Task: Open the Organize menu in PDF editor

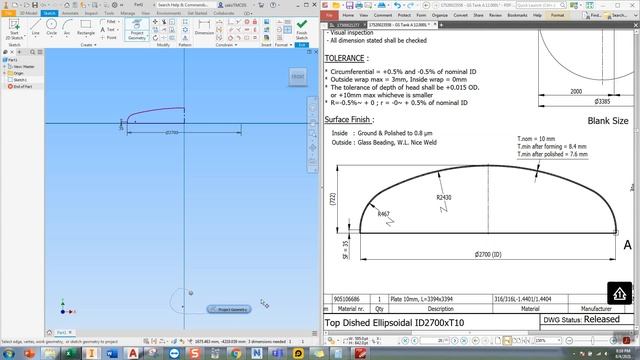Action: tap(440, 15)
